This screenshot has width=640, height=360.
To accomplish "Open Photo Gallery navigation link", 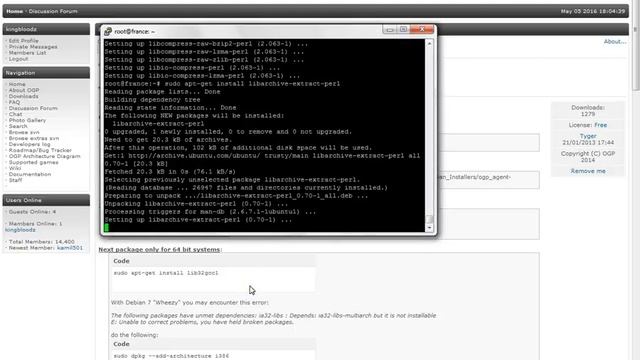I will pos(27,120).
